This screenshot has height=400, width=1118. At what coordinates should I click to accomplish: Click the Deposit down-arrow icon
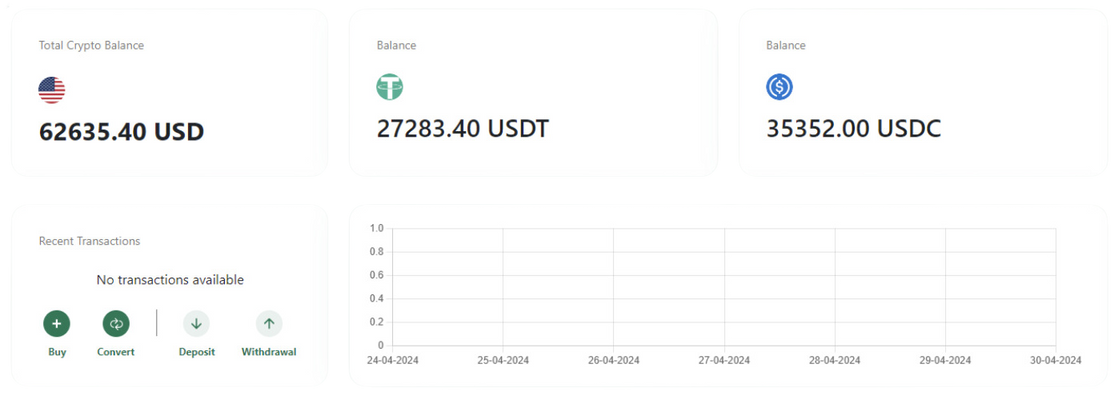pos(196,323)
